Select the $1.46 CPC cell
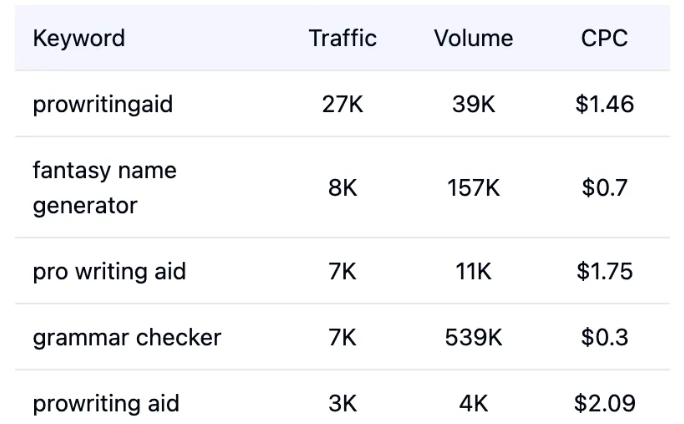The width and height of the screenshot is (684, 424). click(x=604, y=104)
